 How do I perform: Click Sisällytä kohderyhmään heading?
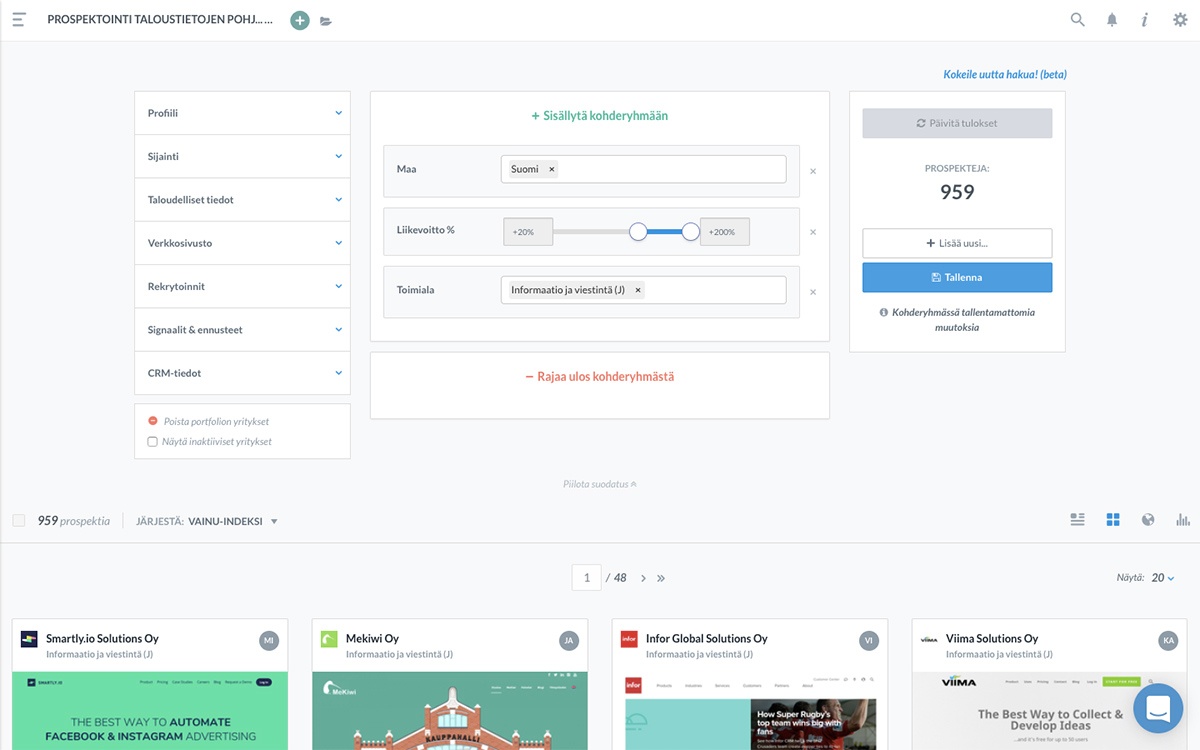click(600, 116)
